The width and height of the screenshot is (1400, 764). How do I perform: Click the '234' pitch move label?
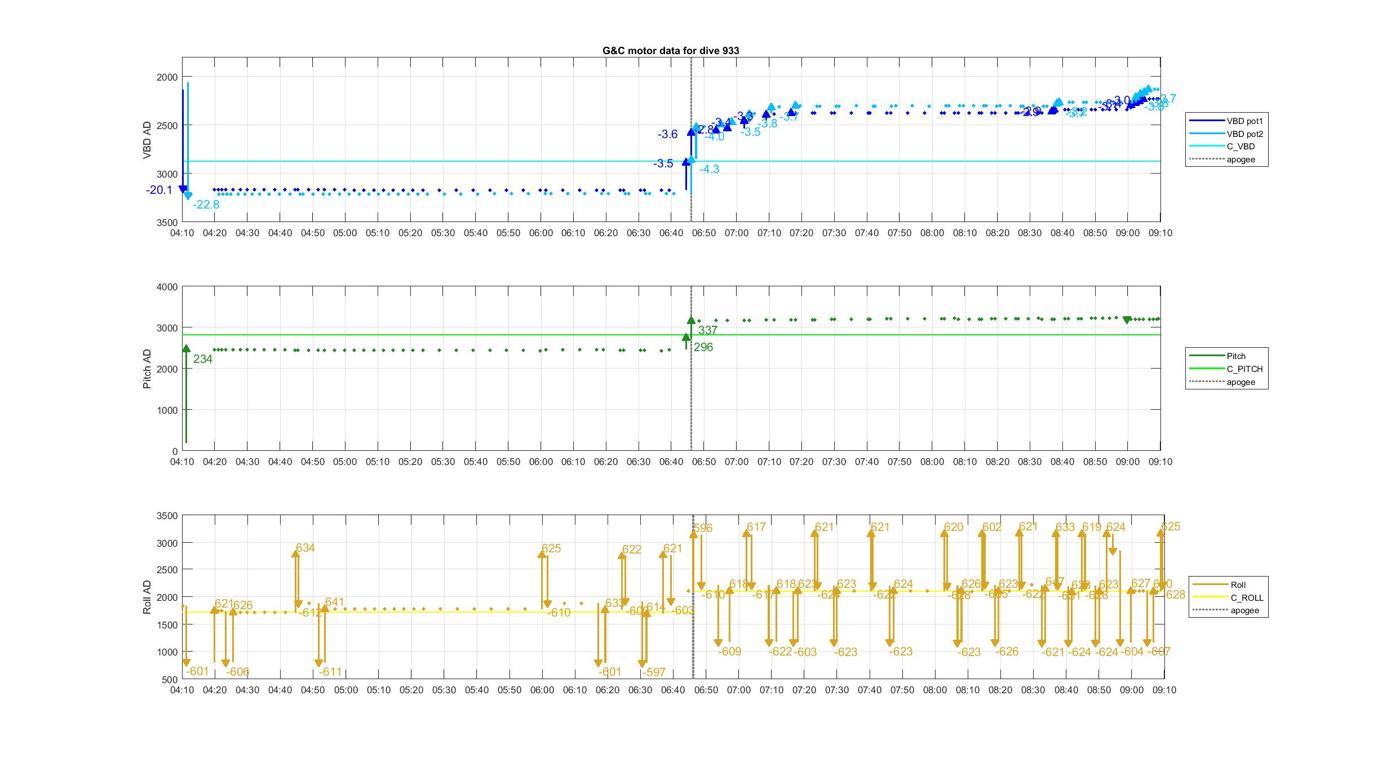[202, 359]
